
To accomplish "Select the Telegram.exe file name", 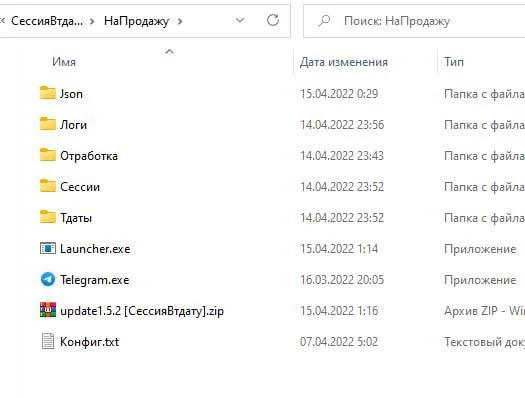I will [x=95, y=280].
